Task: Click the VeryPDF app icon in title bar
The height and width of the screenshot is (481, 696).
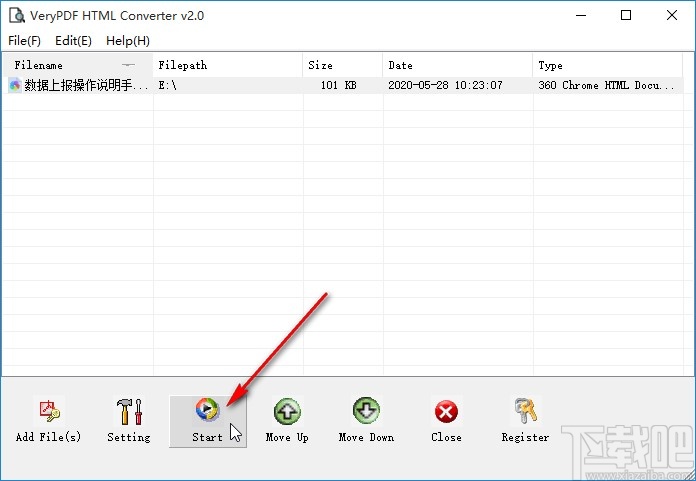Action: tap(17, 16)
